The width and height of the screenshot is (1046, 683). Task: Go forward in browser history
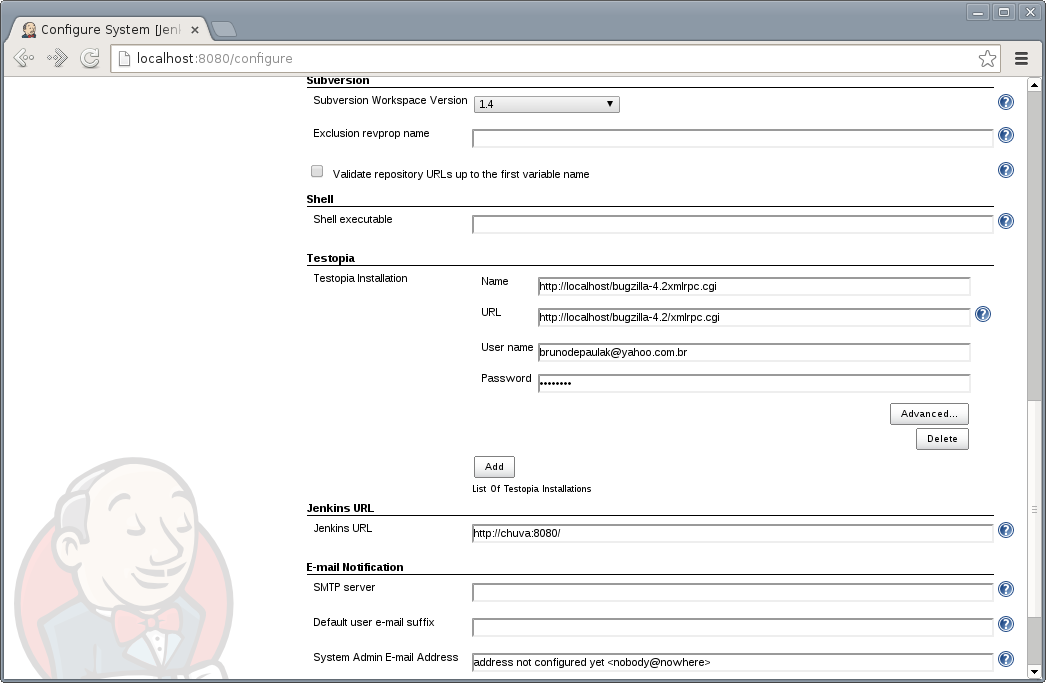(x=57, y=58)
